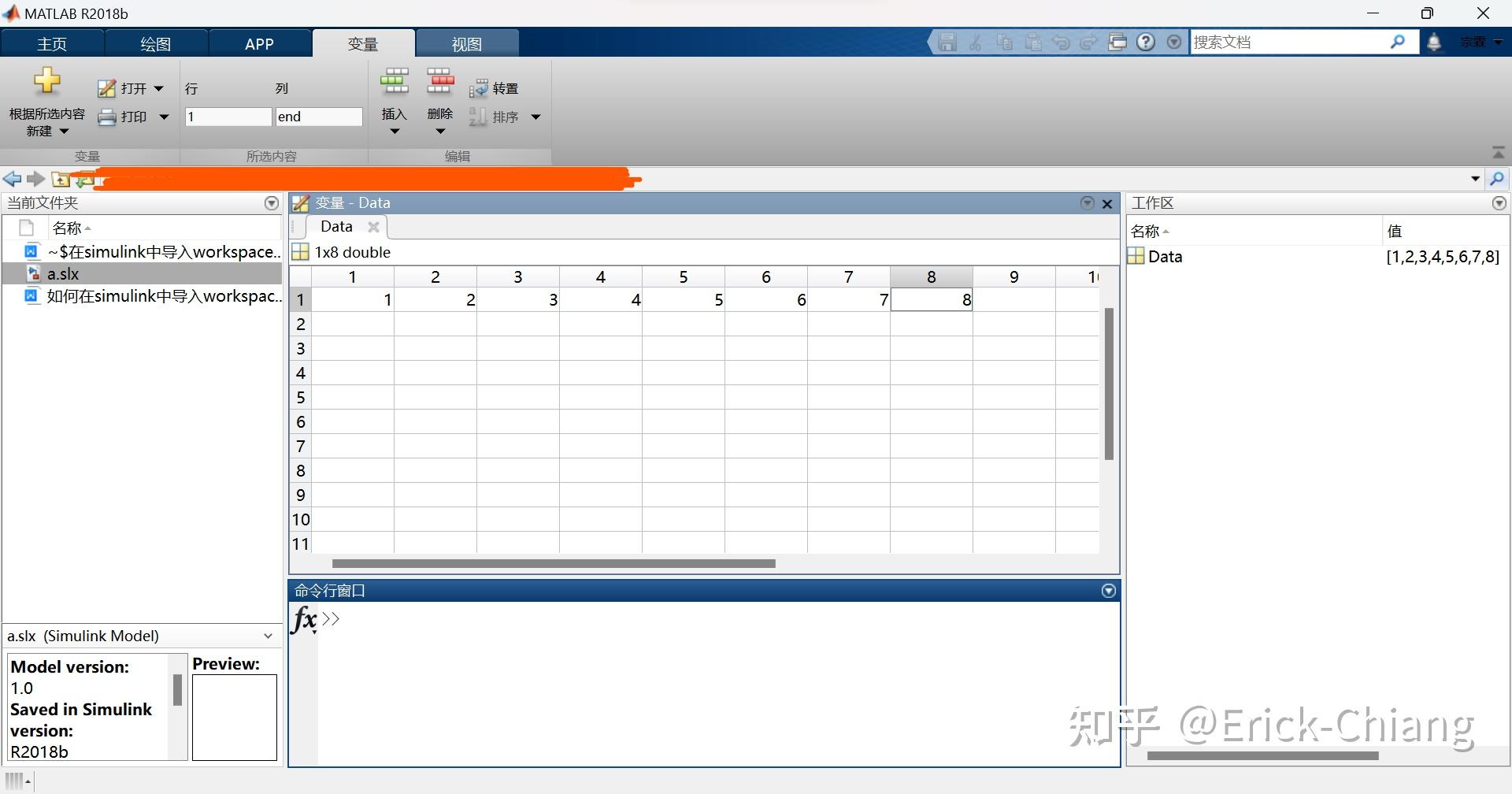1512x794 pixels.
Task: Click the Undo icon
Action: [x=1061, y=42]
